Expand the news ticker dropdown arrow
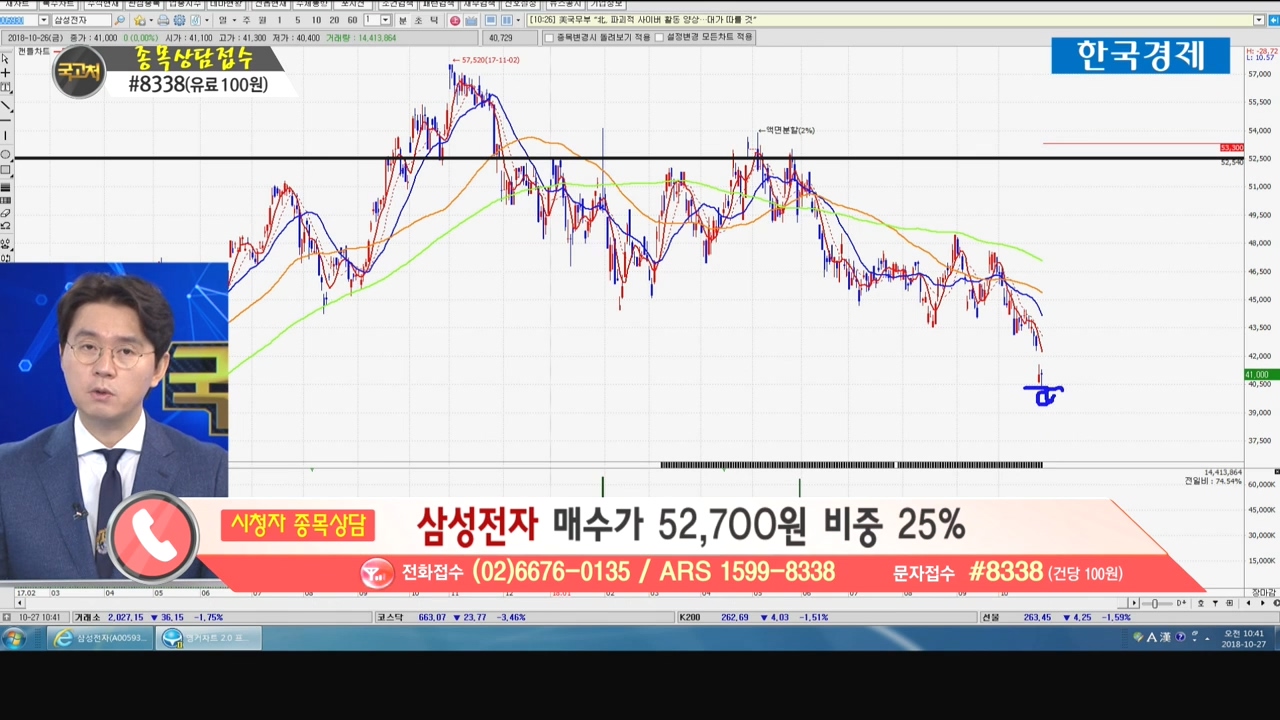This screenshot has width=1280, height=720. click(1259, 20)
